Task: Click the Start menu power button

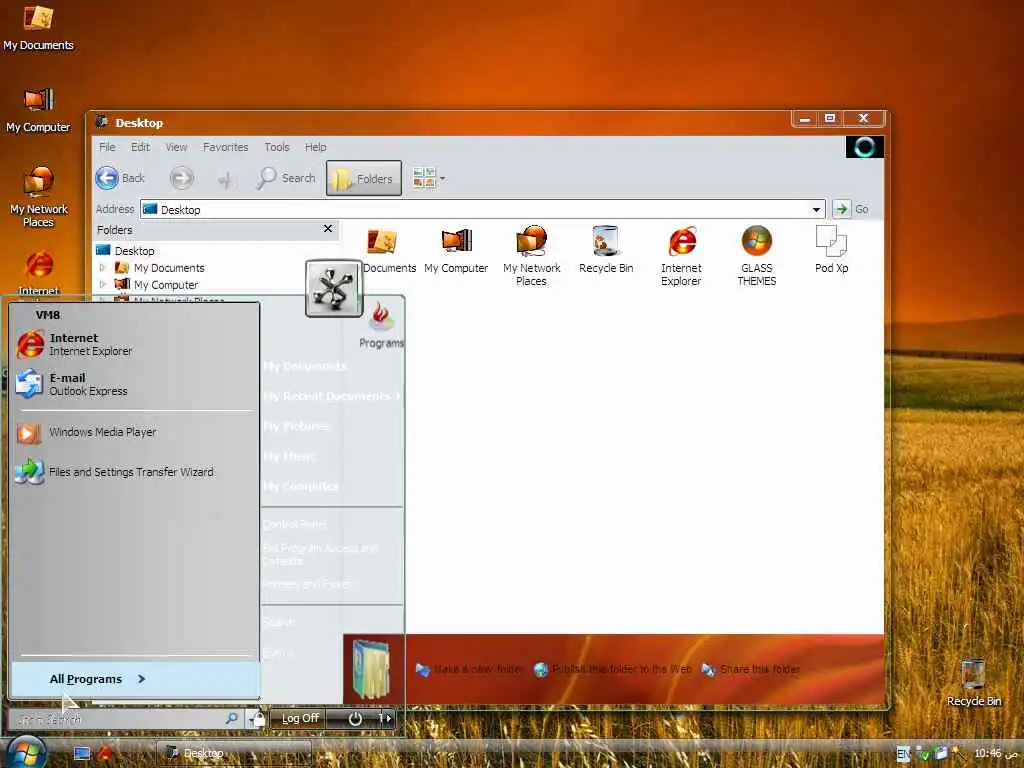Action: click(355, 719)
